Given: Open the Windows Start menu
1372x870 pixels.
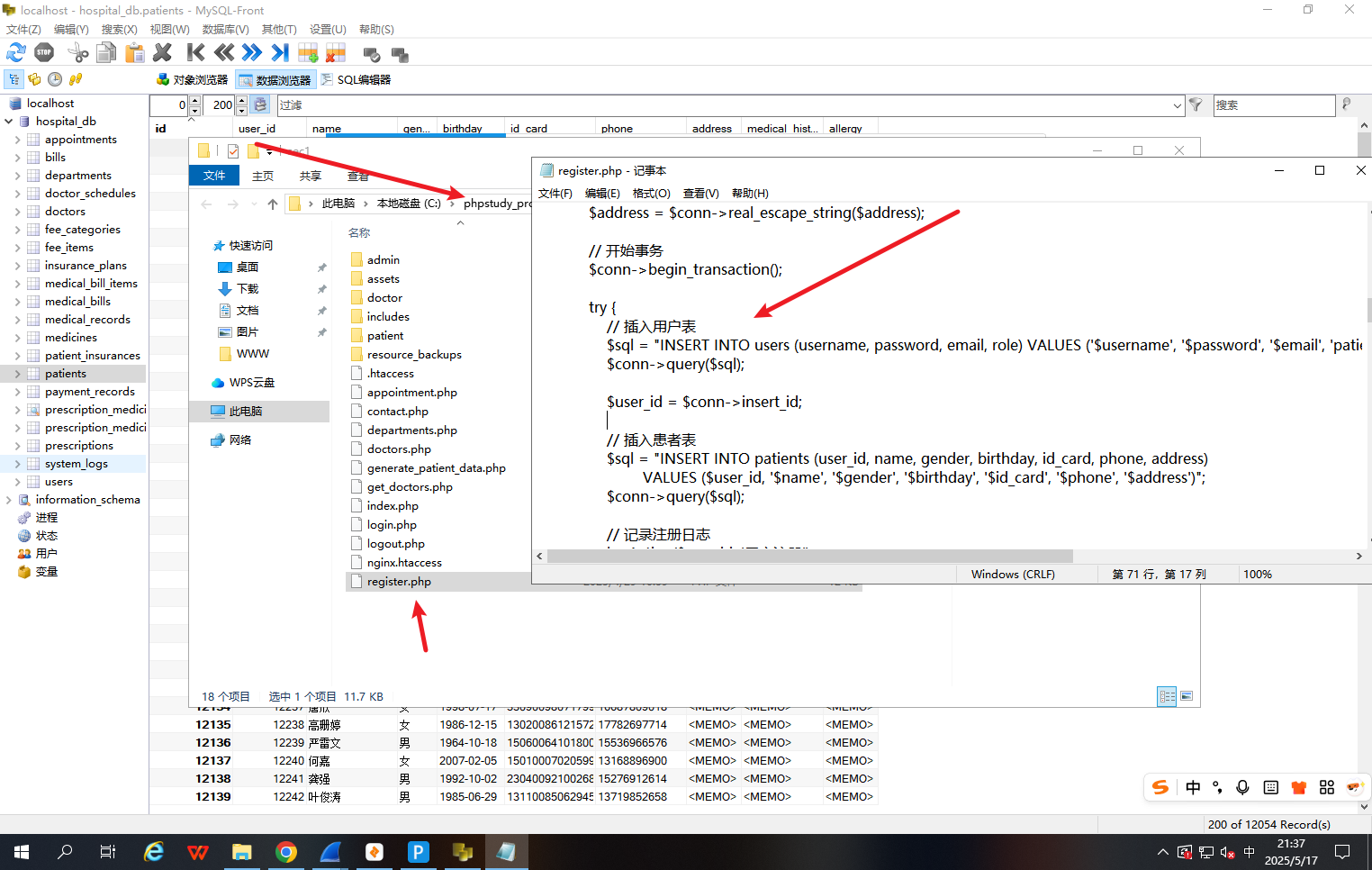Looking at the screenshot, I should pos(22,852).
